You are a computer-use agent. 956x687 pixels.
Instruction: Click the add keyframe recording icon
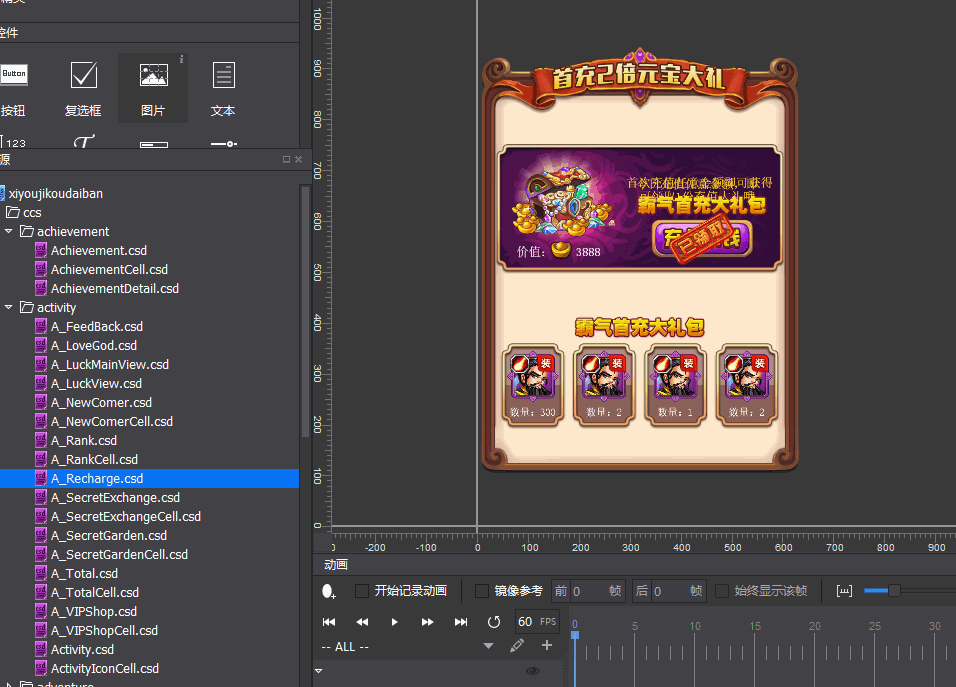[x=329, y=591]
